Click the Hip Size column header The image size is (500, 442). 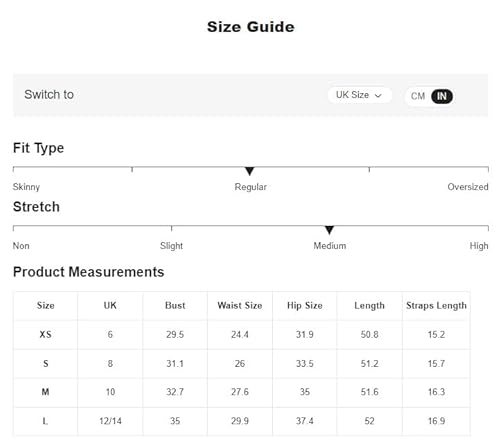[x=305, y=305]
